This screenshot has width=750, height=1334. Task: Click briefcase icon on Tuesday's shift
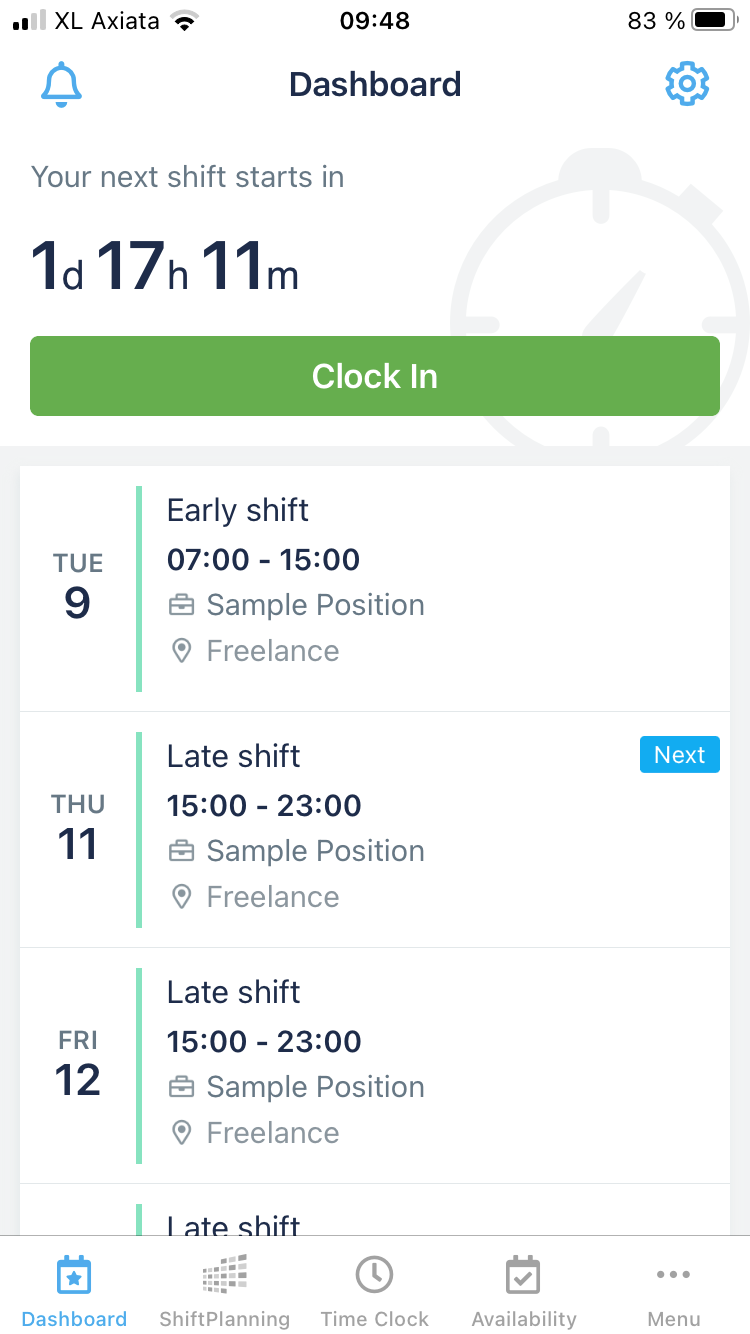tap(181, 605)
